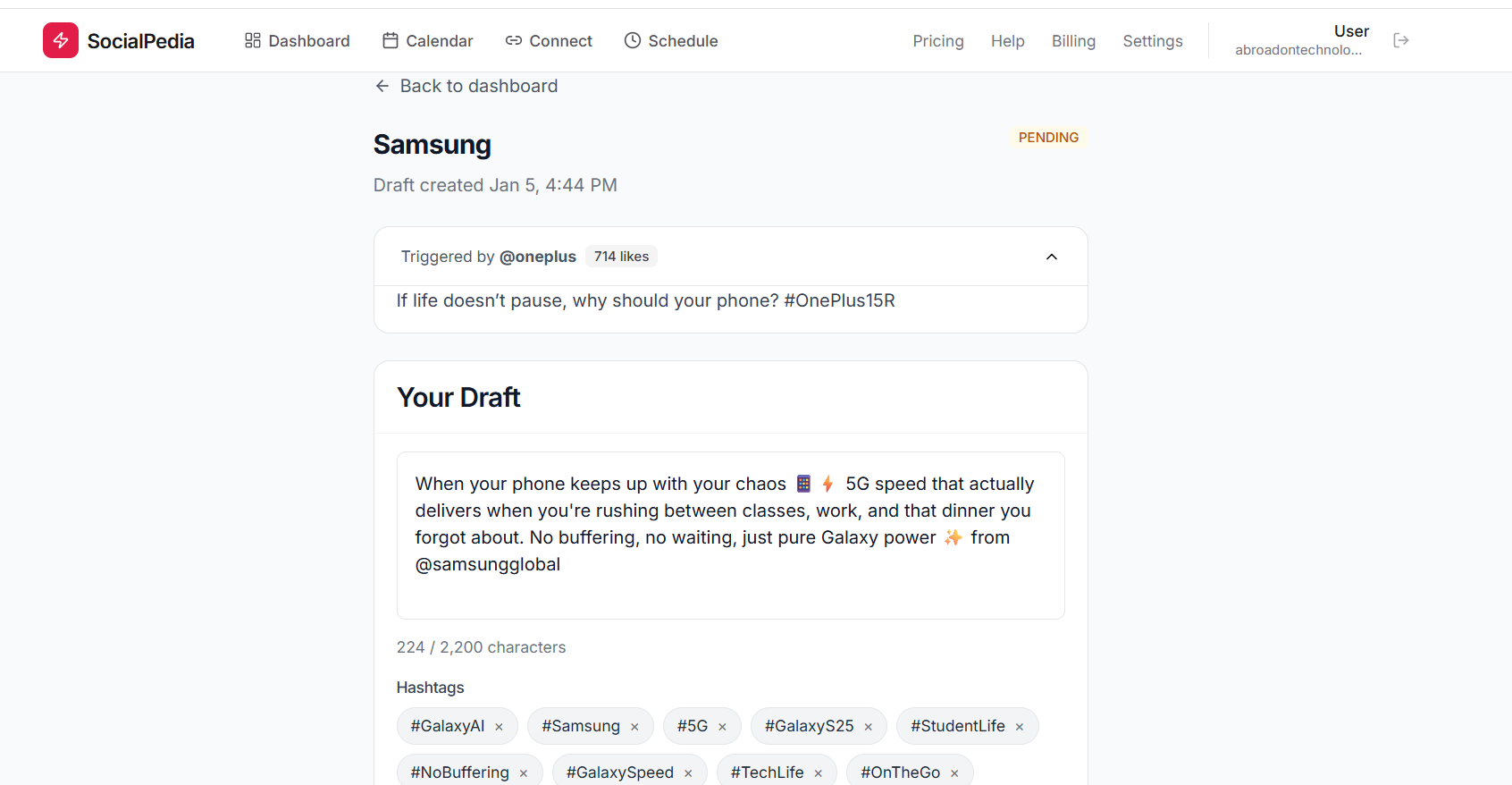Screen dimensions: 1512x785
Task: Go to the Pricing page
Action: pyautogui.click(x=937, y=40)
